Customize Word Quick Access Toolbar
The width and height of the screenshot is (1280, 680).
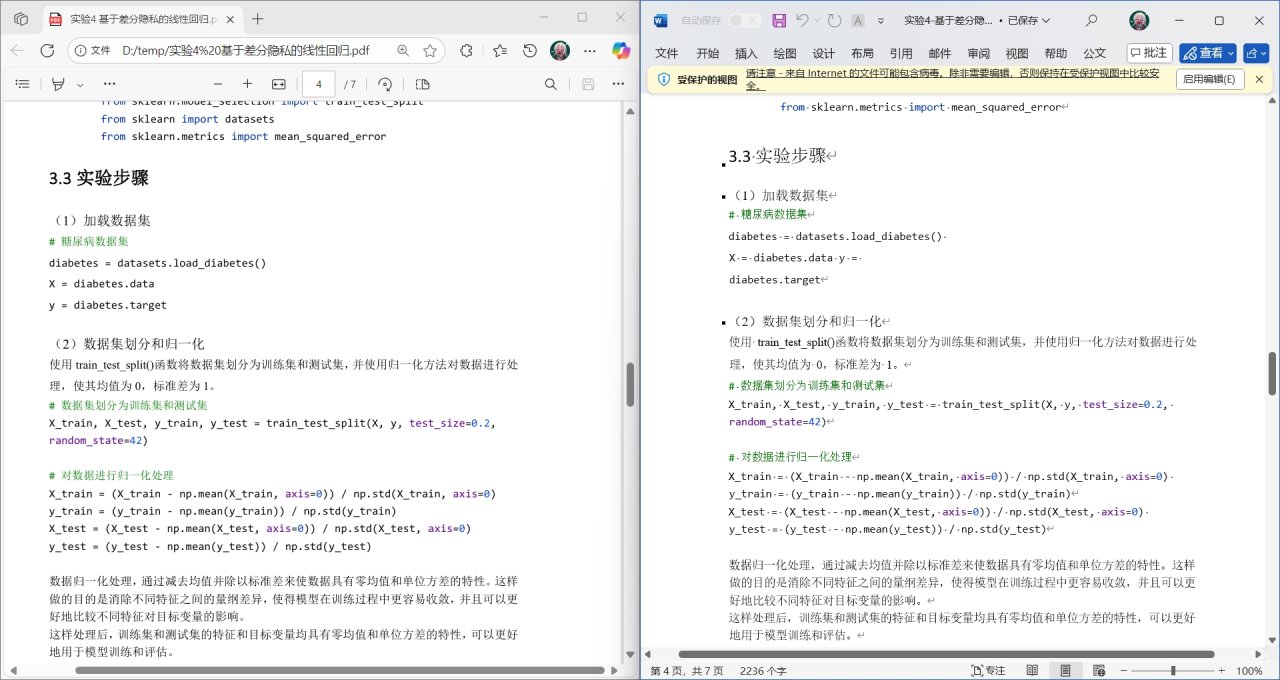click(879, 20)
